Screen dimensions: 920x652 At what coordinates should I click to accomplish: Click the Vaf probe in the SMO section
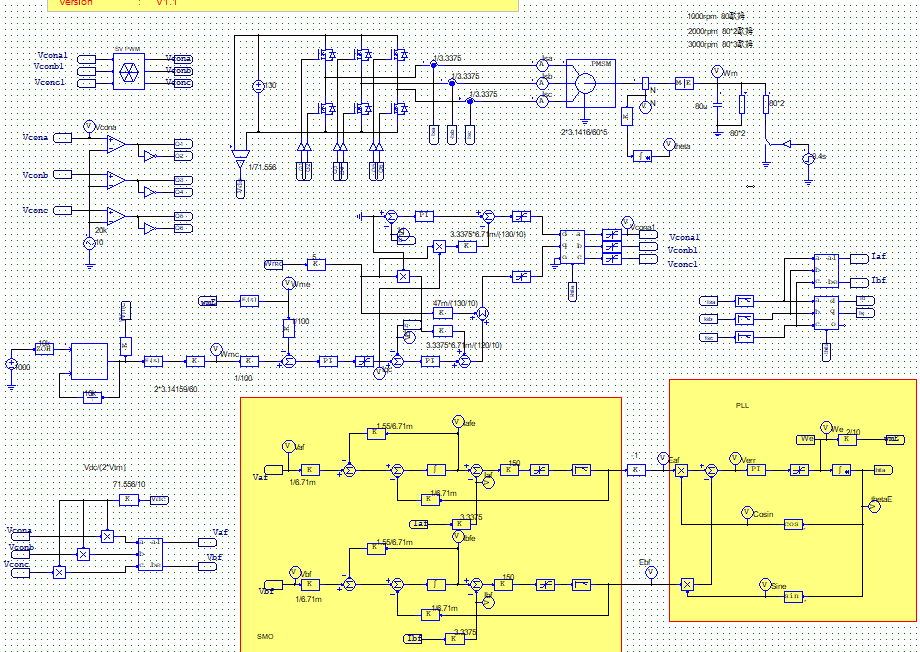pyautogui.click(x=288, y=447)
